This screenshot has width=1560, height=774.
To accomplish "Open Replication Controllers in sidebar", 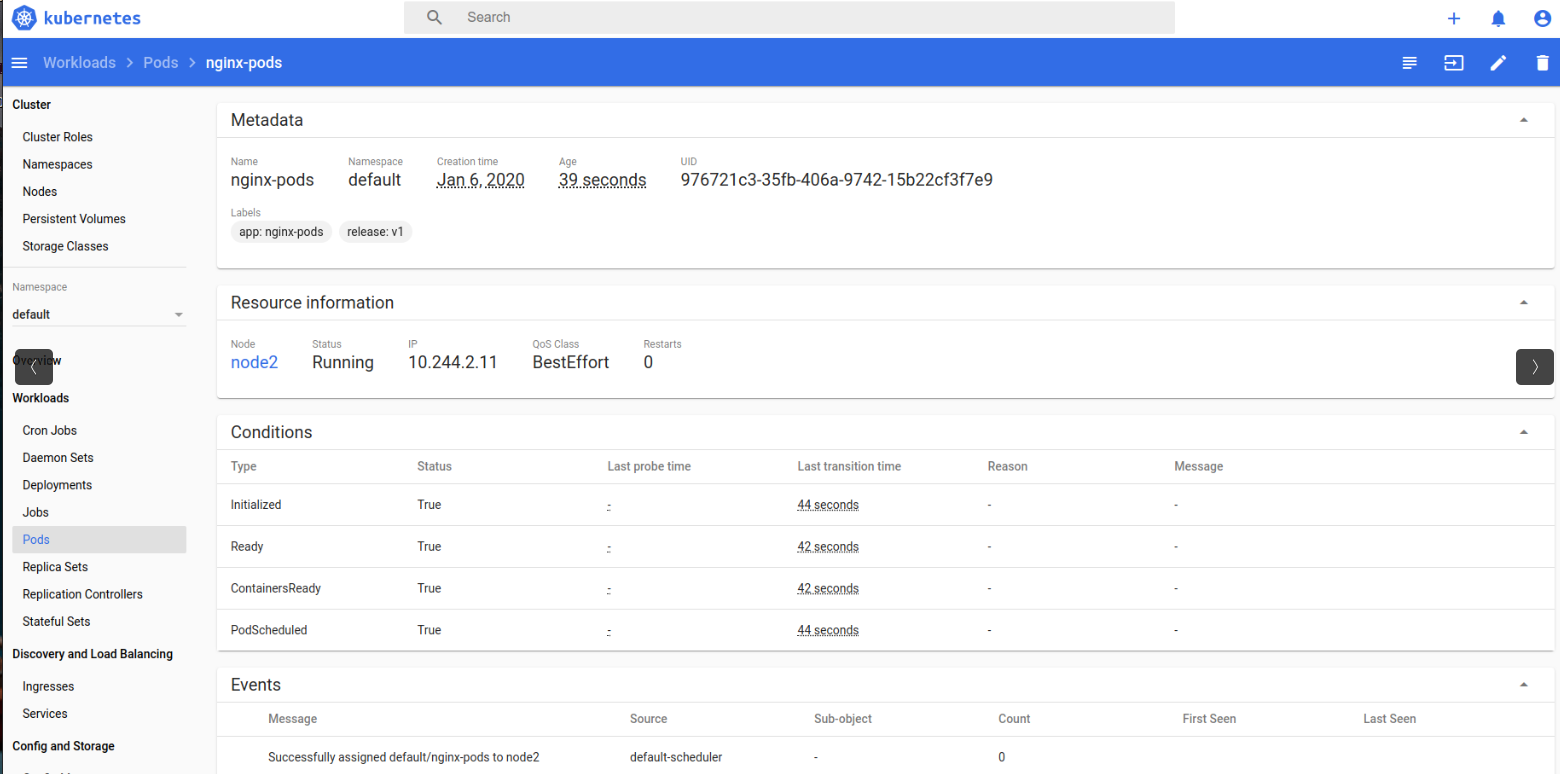I will 83,594.
